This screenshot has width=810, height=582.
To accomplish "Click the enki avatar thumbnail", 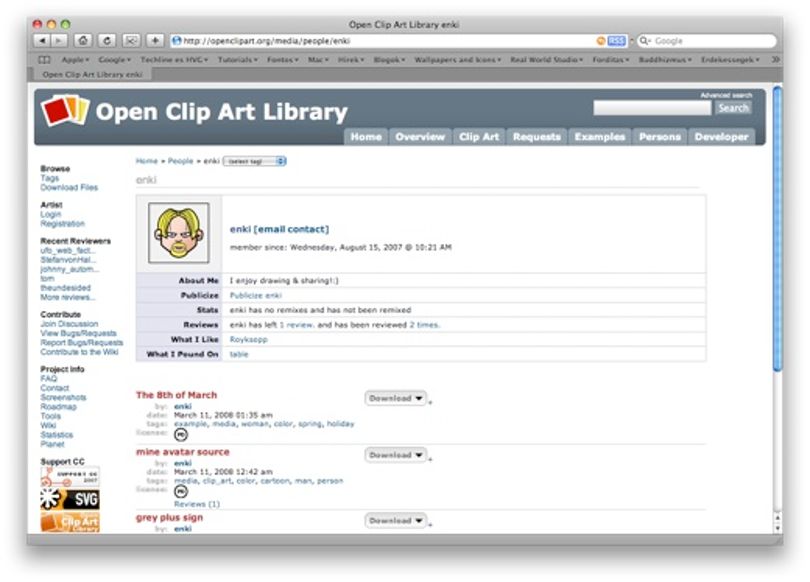I will point(179,233).
